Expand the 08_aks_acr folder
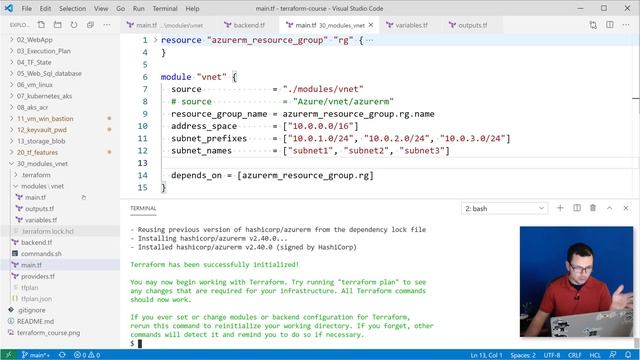Image resolution: width=640 pixels, height=360 pixels. [32, 107]
